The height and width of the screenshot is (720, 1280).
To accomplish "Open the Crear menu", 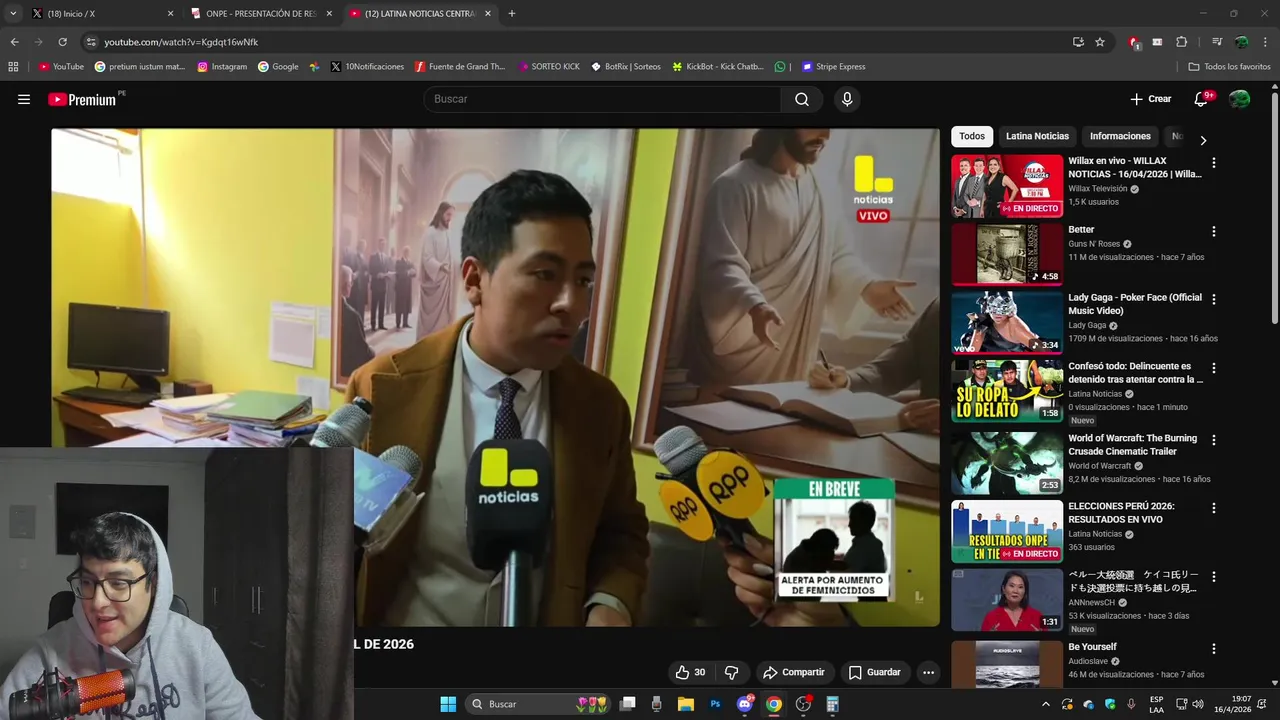I will click(1150, 99).
